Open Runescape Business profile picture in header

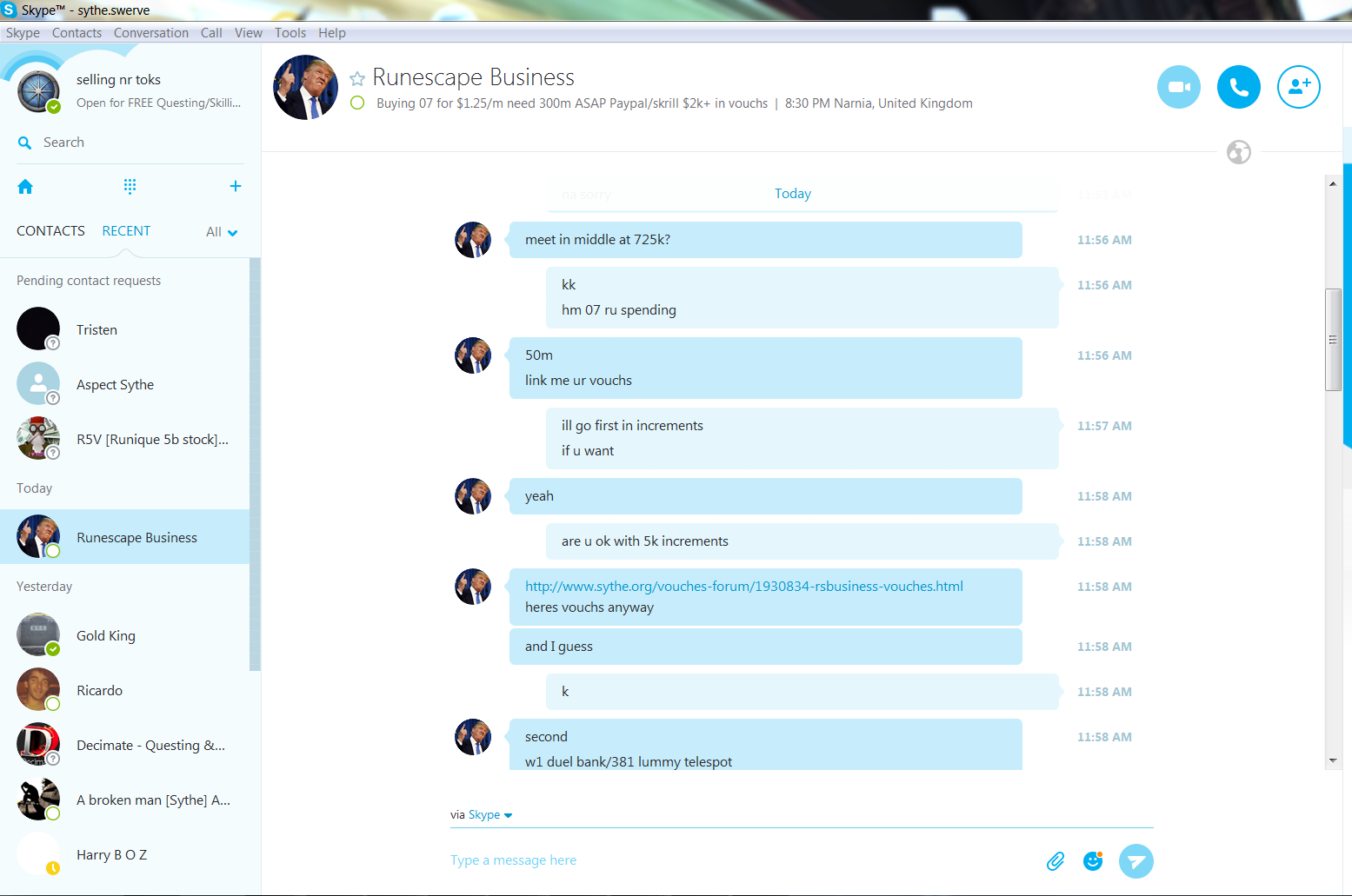pos(306,88)
